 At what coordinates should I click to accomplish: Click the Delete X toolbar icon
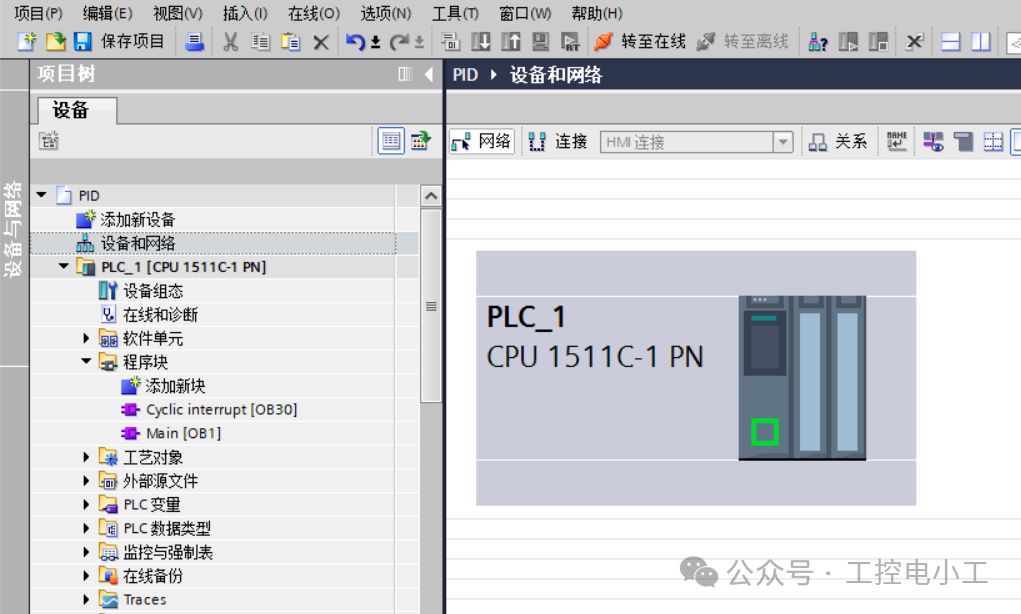click(320, 42)
